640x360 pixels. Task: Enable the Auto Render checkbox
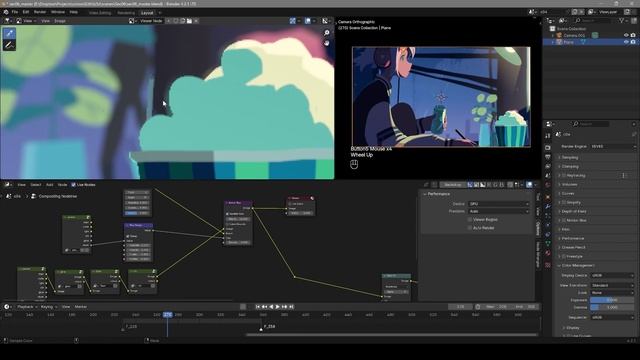tap(470, 228)
